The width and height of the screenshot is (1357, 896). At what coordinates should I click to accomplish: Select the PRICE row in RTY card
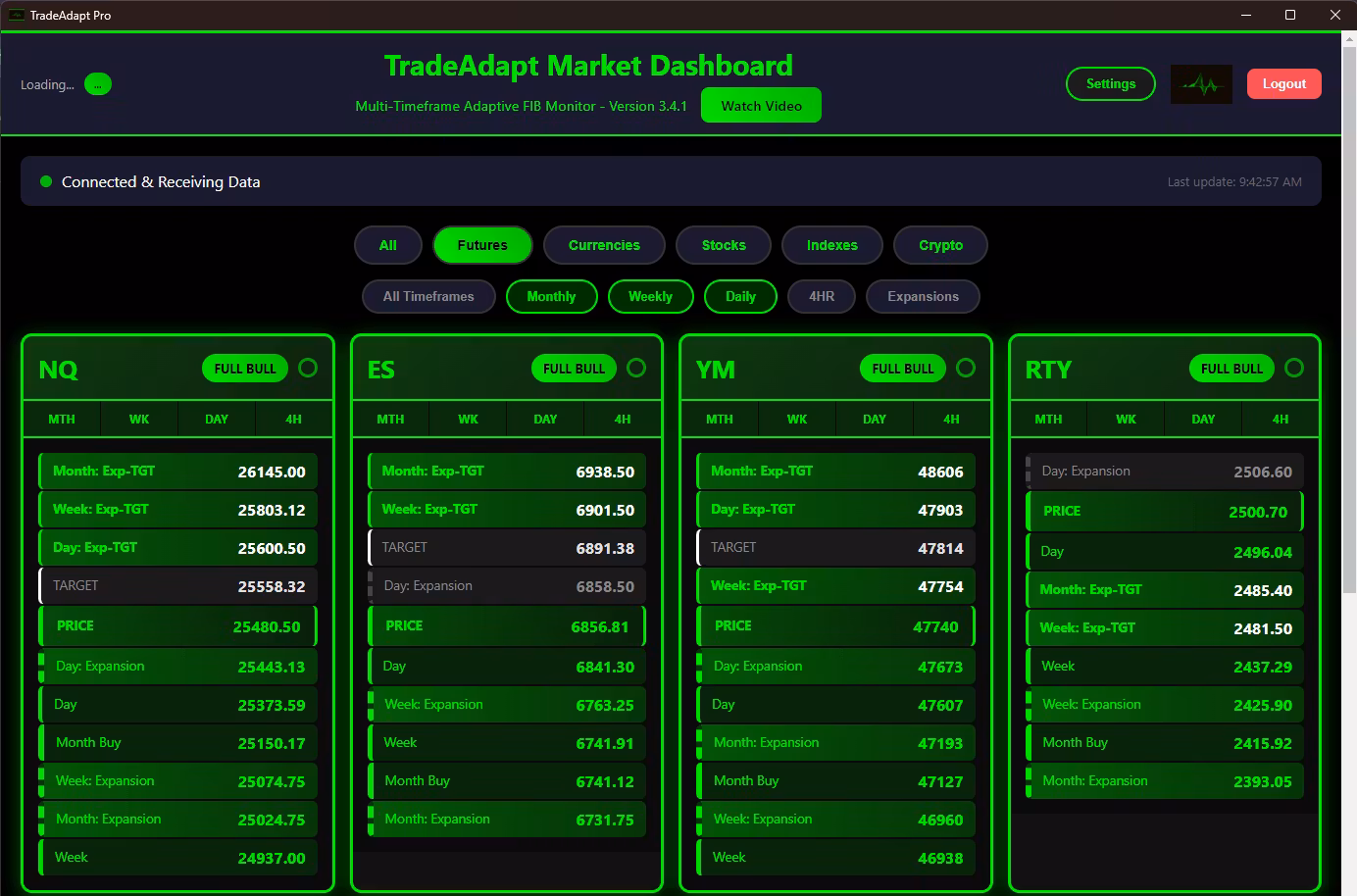coord(1164,512)
